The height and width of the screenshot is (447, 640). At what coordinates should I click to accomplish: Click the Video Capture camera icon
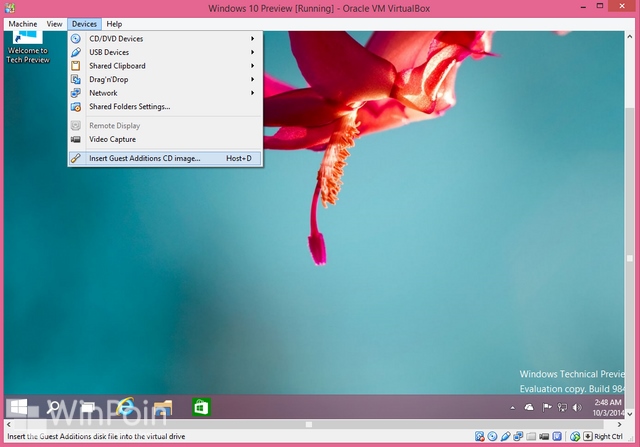[76, 139]
